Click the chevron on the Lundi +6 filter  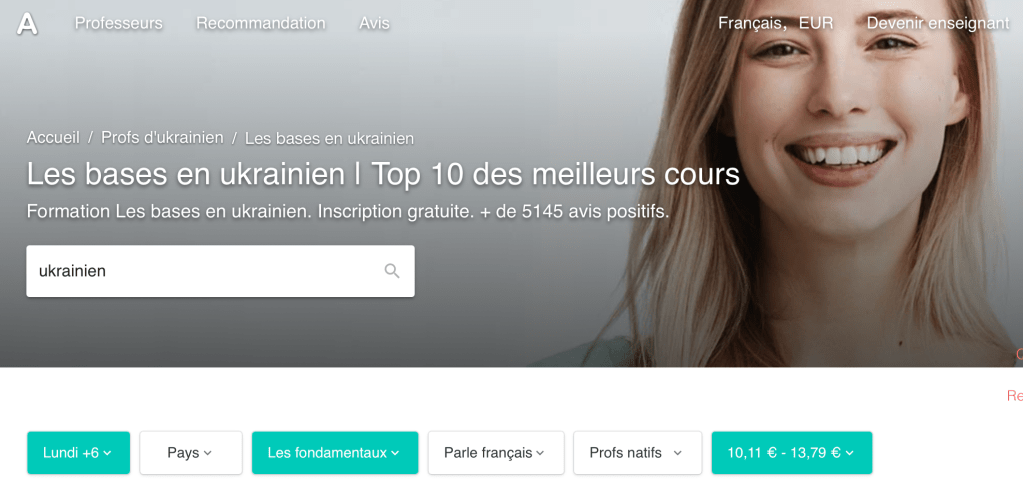[x=108, y=453]
